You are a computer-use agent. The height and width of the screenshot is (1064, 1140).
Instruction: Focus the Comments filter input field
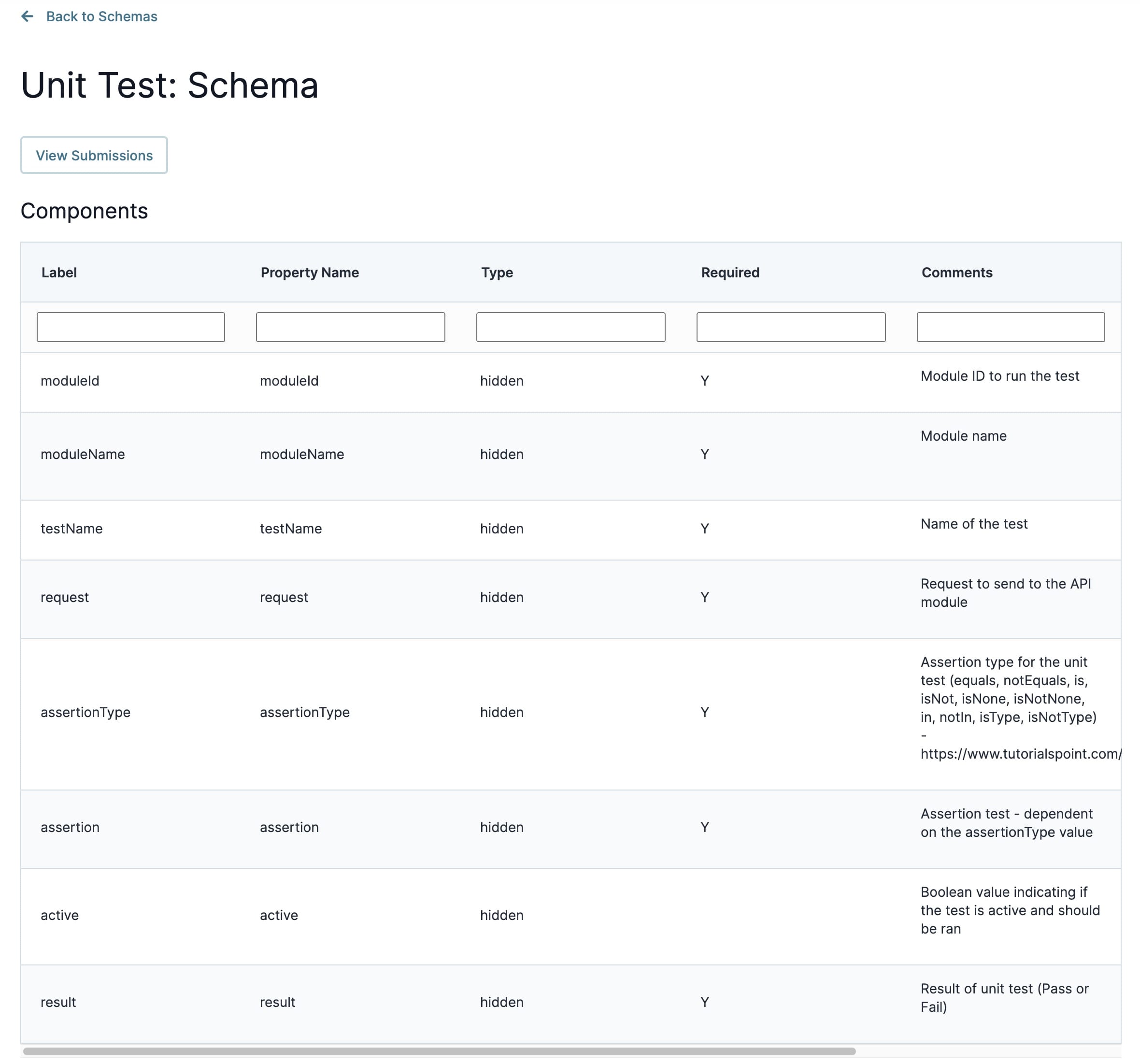1011,328
